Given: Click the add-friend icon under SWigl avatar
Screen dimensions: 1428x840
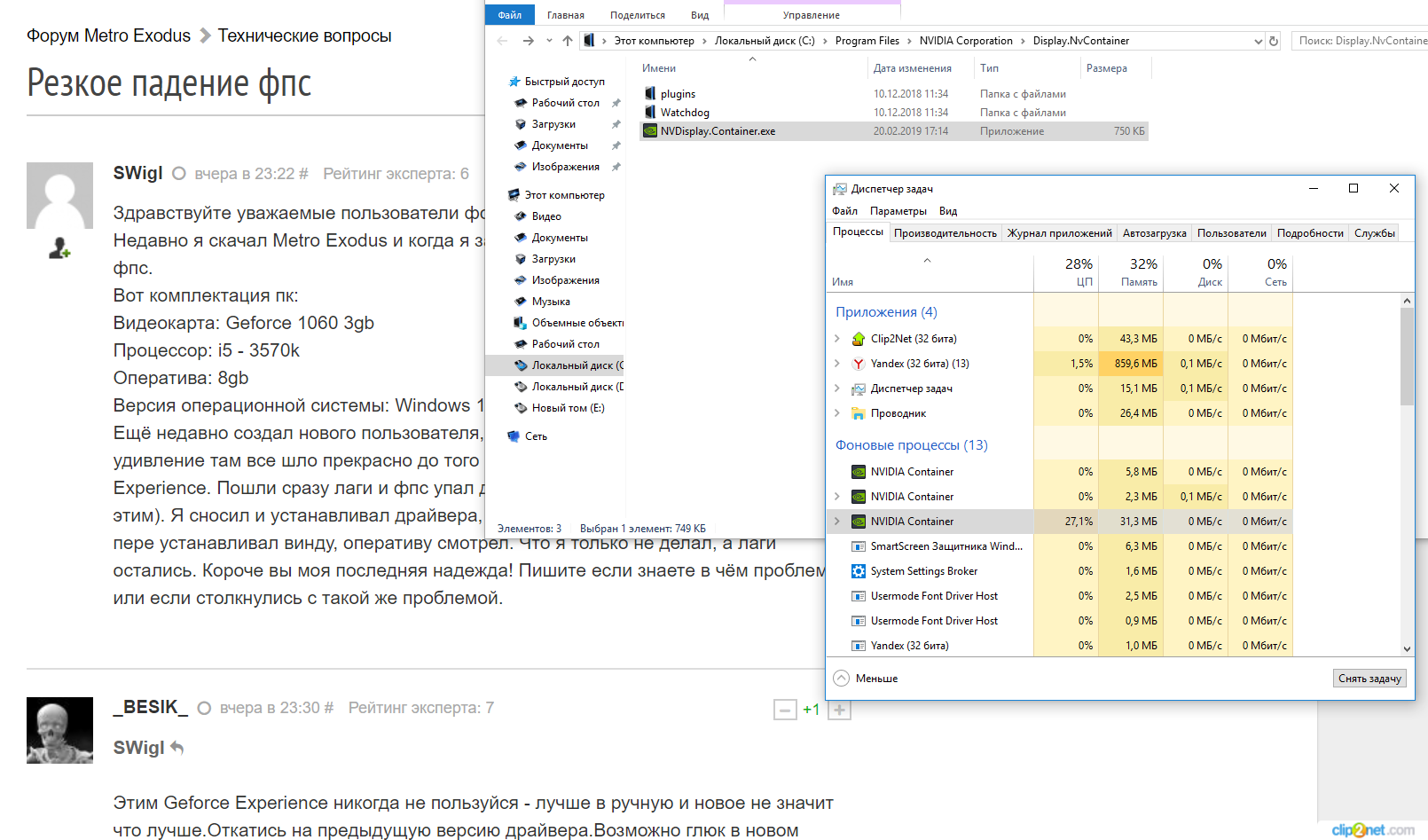Looking at the screenshot, I should [59, 248].
